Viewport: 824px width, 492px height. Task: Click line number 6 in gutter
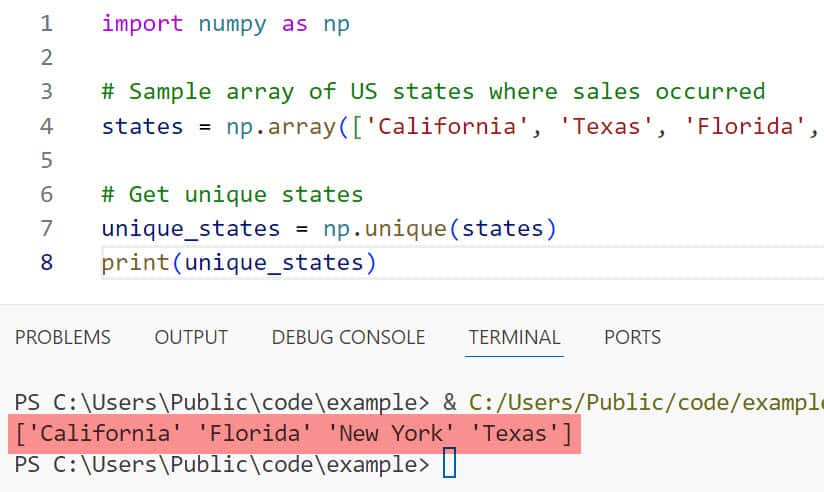coord(47,194)
